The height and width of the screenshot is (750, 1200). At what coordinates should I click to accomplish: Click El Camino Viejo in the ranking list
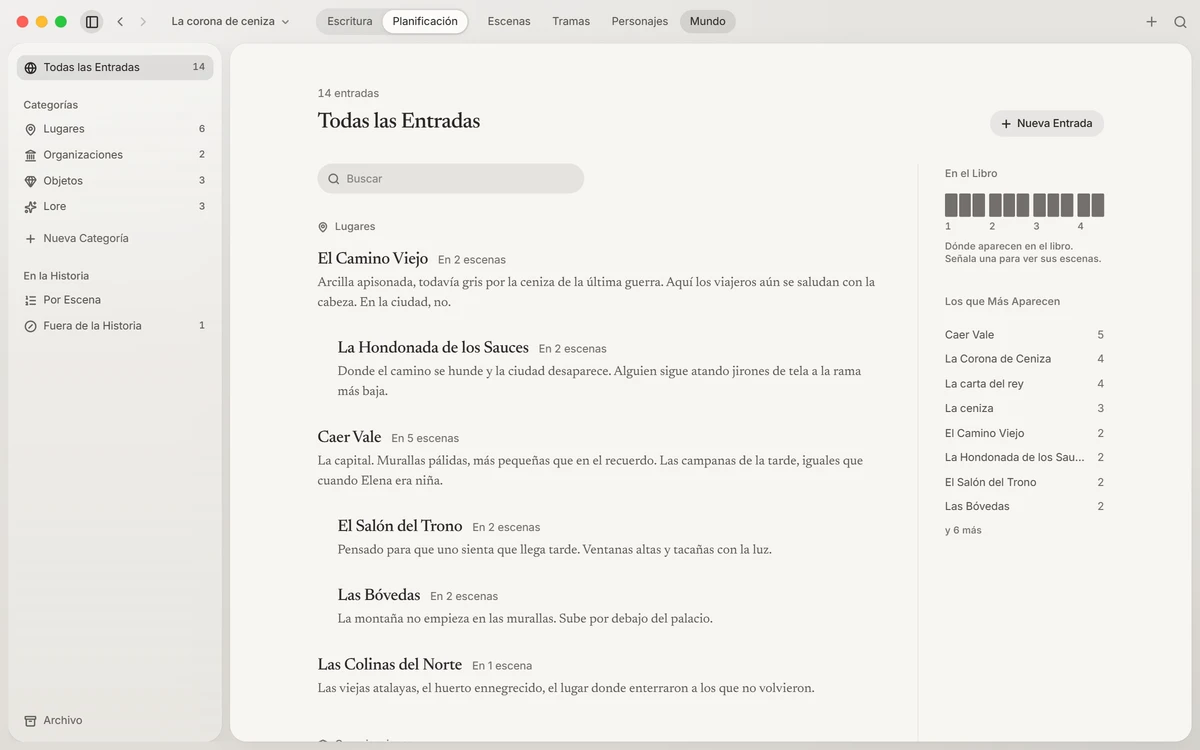click(1024, 433)
